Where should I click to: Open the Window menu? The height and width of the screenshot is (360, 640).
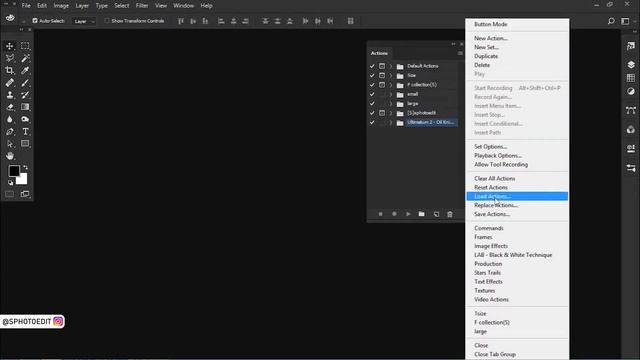(184, 6)
